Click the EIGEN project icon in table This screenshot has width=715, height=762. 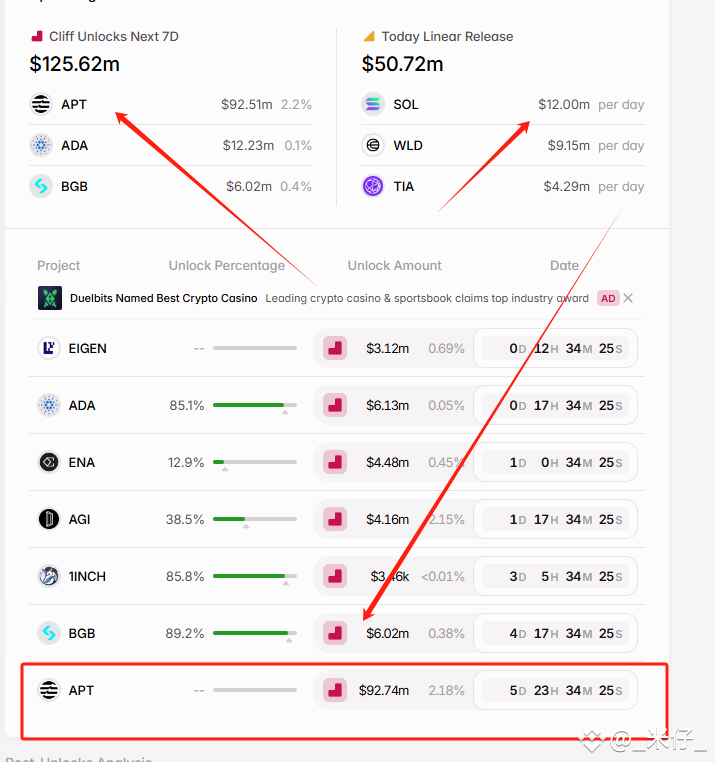tap(49, 348)
